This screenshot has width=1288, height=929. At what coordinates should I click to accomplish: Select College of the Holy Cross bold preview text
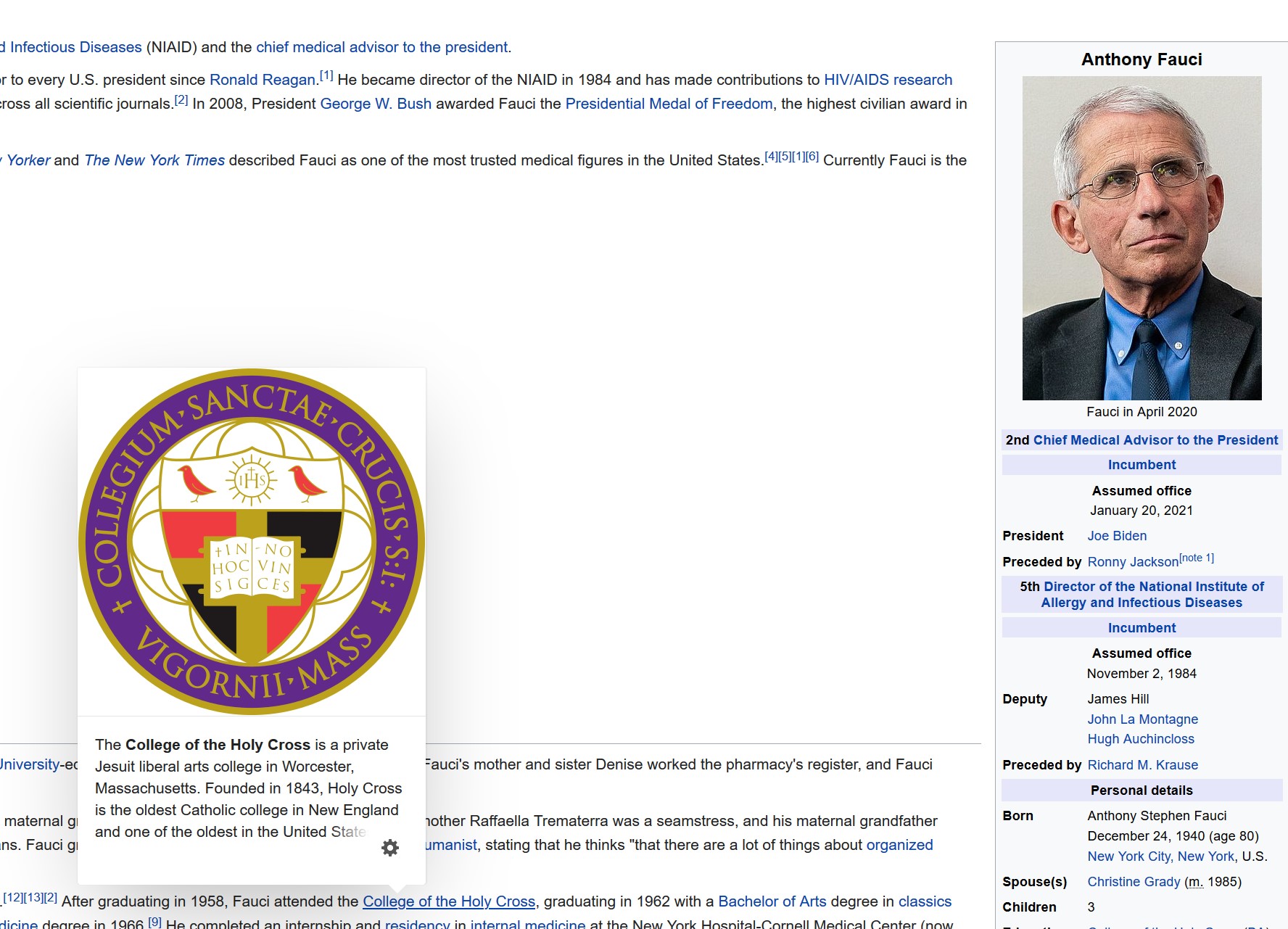(218, 745)
